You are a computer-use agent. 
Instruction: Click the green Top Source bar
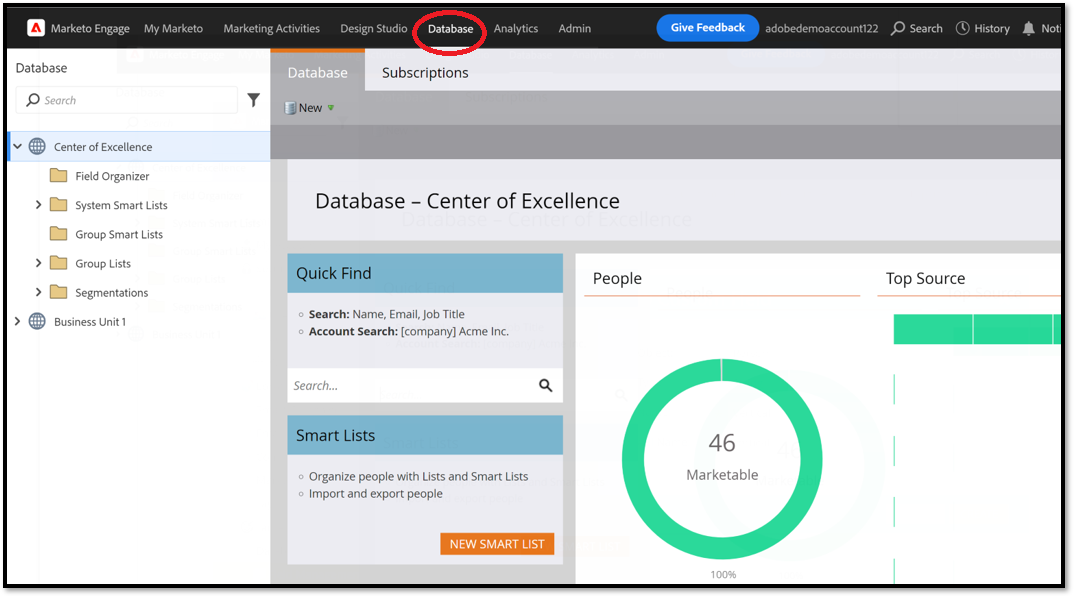click(977, 329)
